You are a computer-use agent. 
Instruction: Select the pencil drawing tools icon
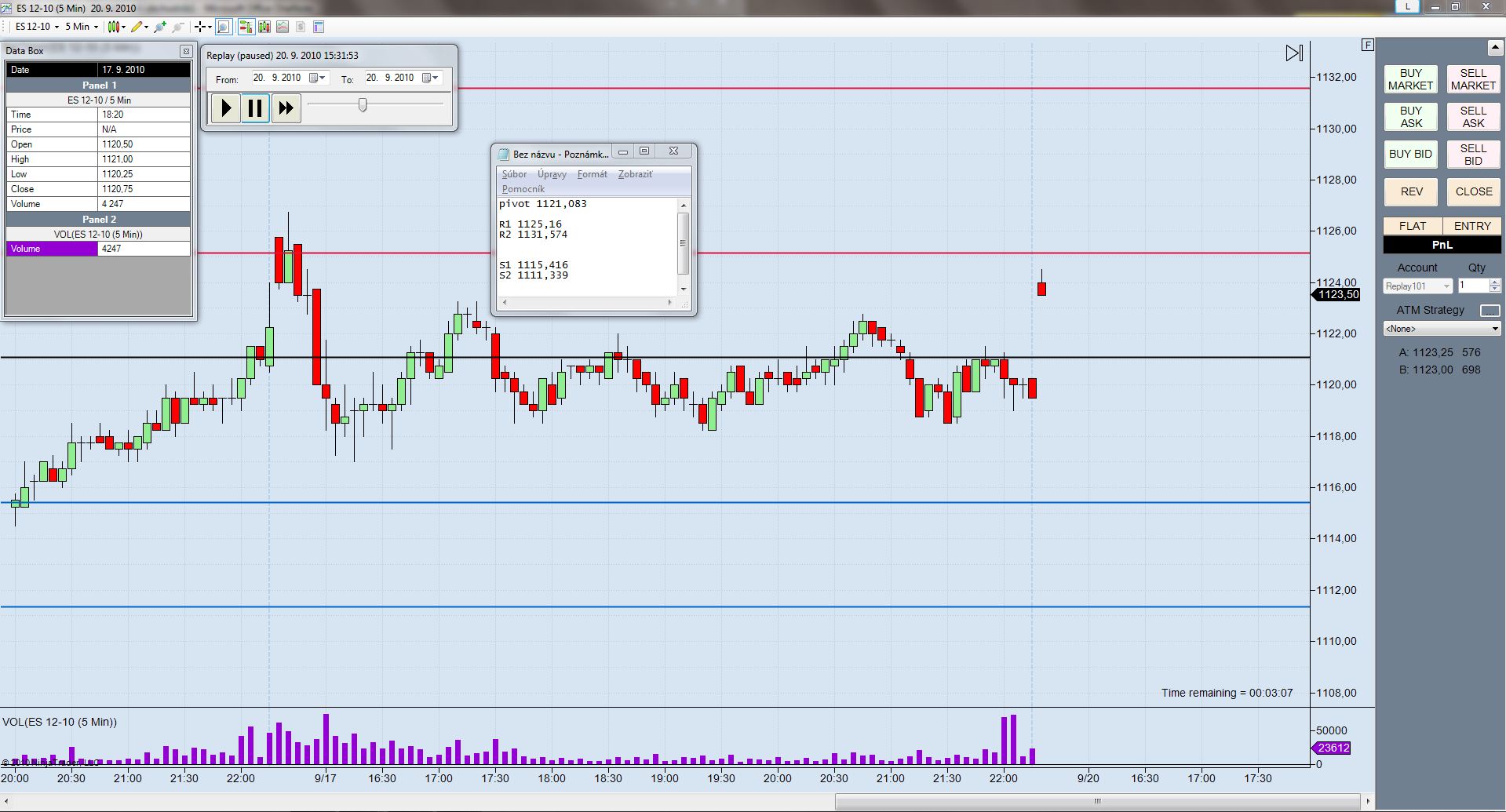pyautogui.click(x=137, y=27)
